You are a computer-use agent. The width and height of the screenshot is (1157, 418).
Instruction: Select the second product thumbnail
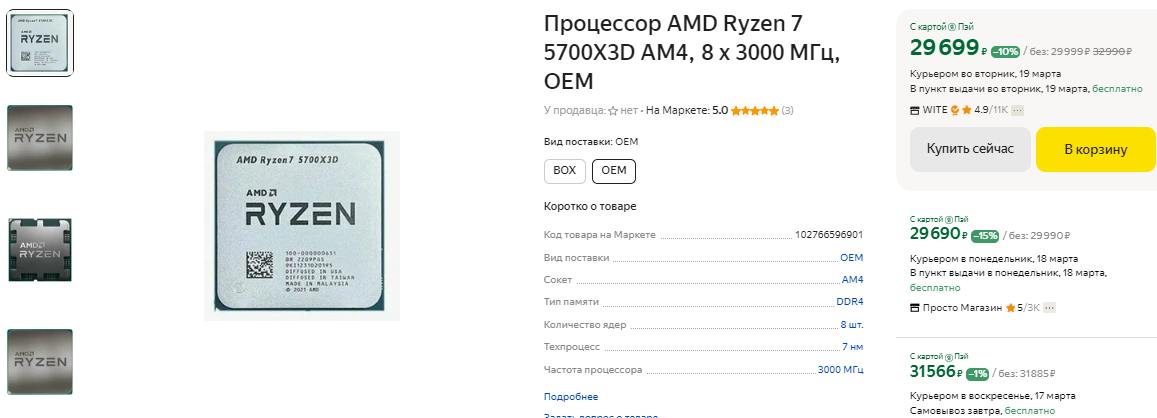pos(40,137)
